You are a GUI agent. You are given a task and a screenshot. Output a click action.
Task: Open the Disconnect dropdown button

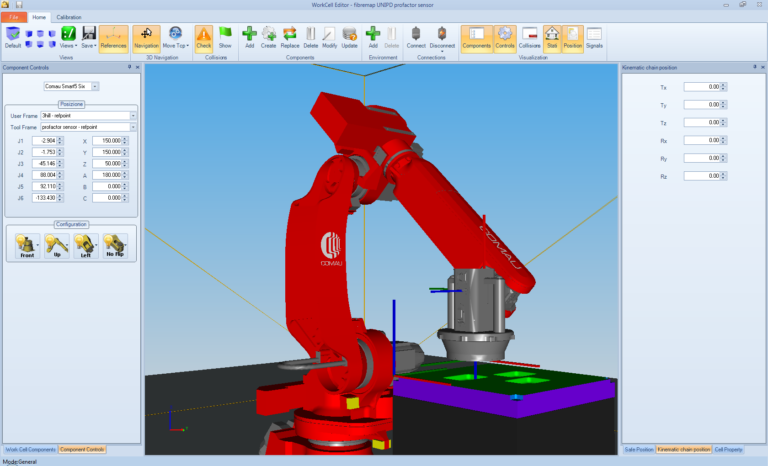442,38
